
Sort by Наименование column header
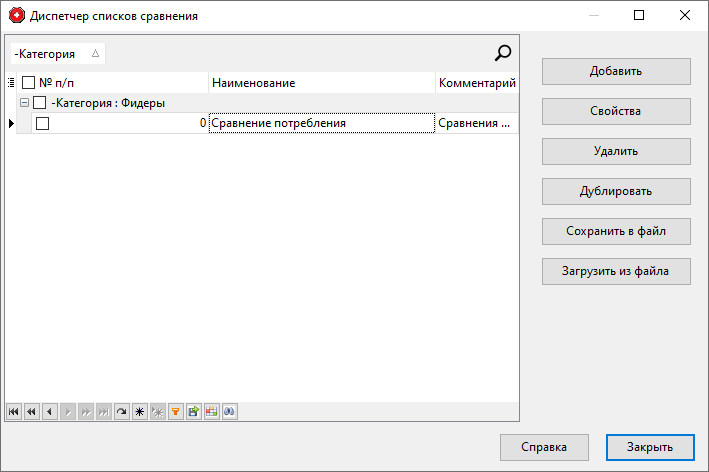coord(320,83)
